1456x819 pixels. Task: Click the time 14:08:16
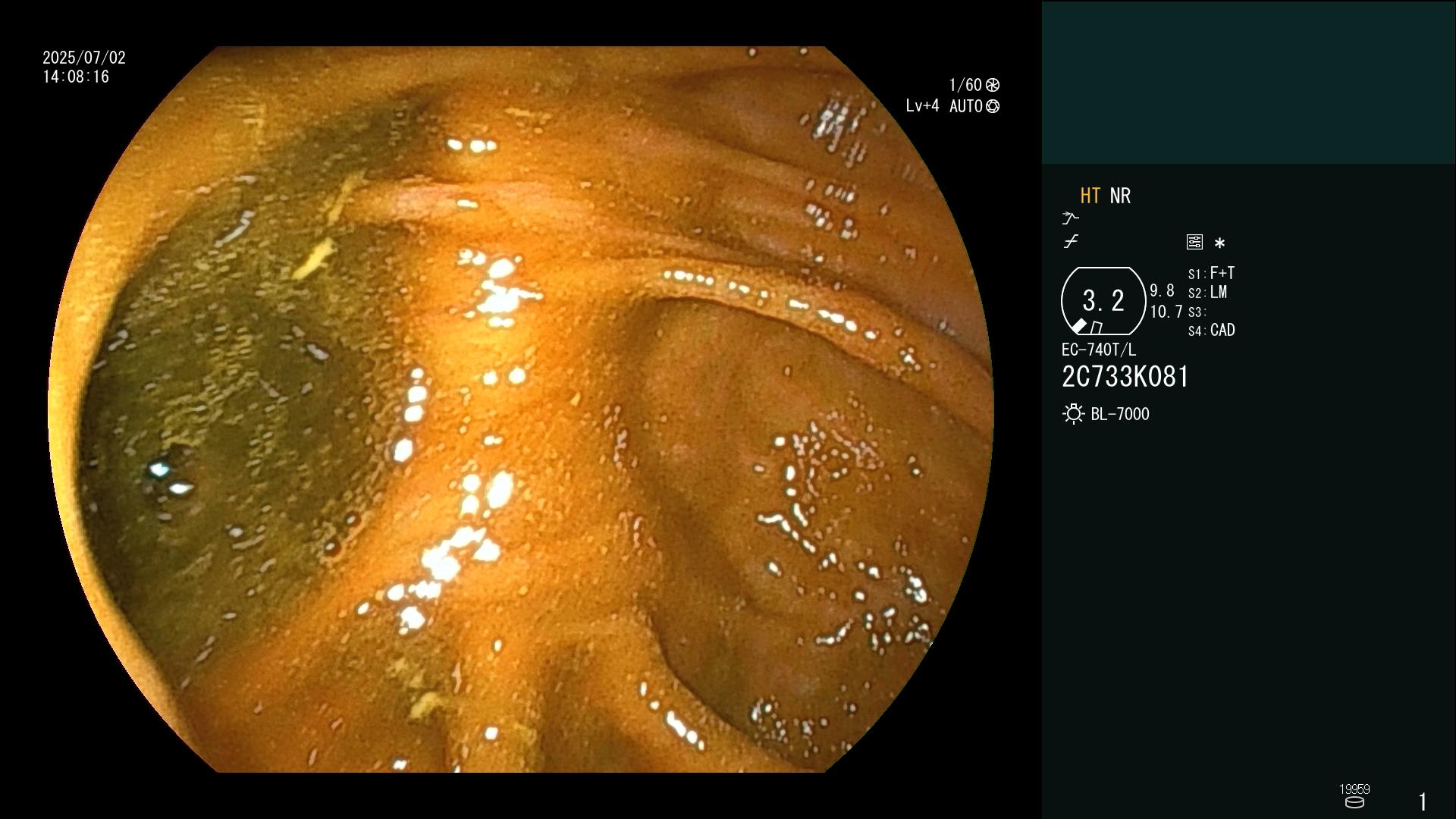pos(76,77)
